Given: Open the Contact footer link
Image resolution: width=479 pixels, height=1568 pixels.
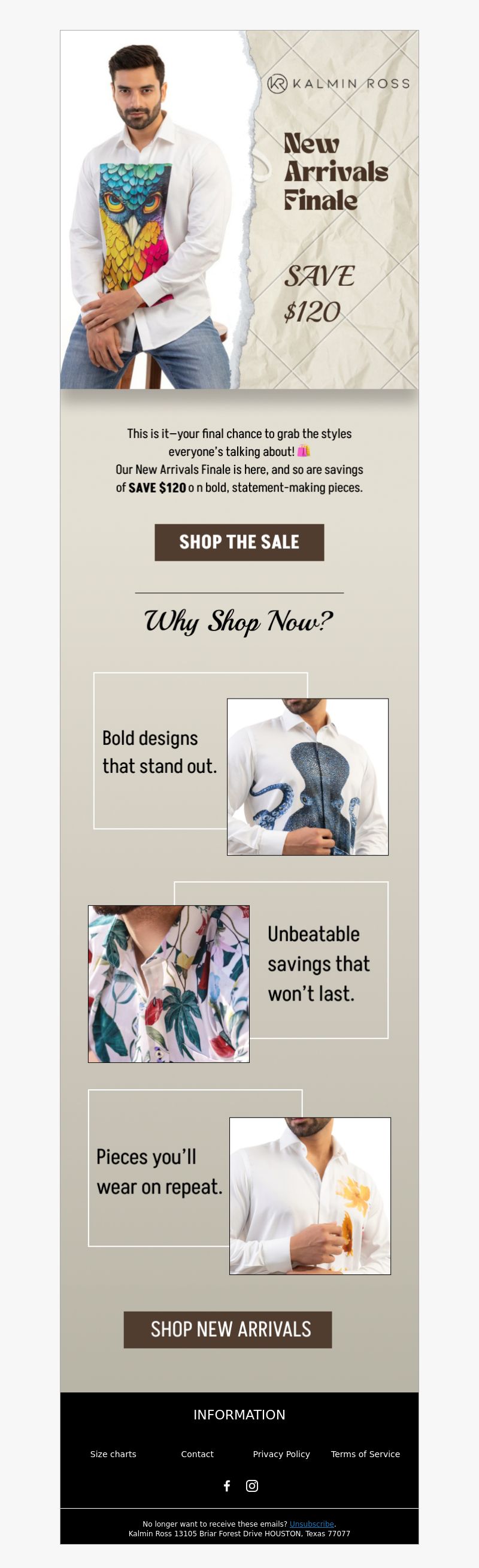Looking at the screenshot, I should click(x=197, y=1454).
